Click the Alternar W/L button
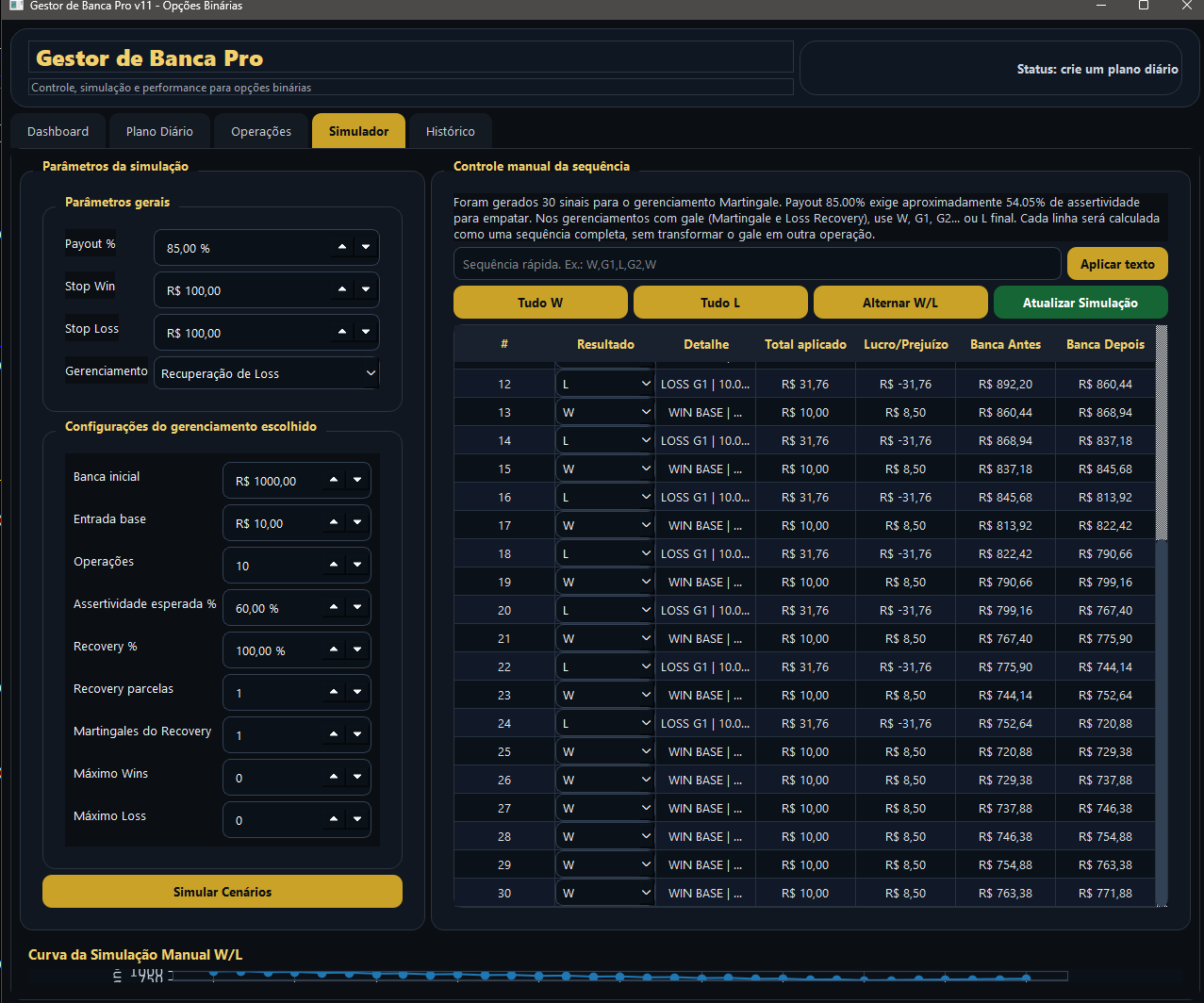The image size is (1204, 1003). point(900,303)
